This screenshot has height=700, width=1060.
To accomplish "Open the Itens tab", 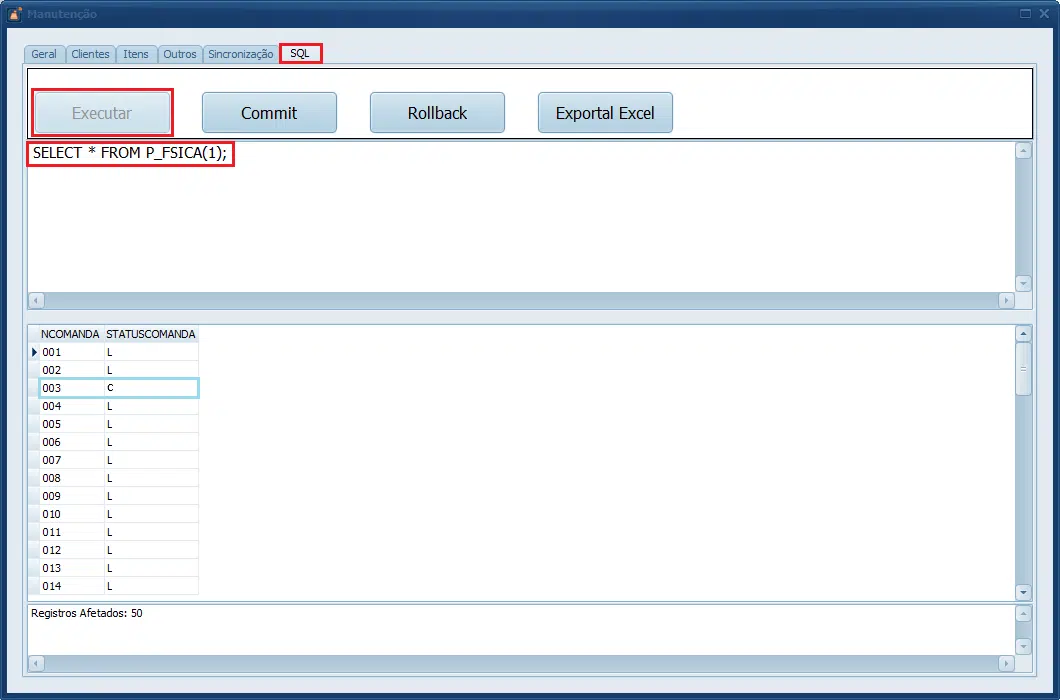I will point(136,54).
